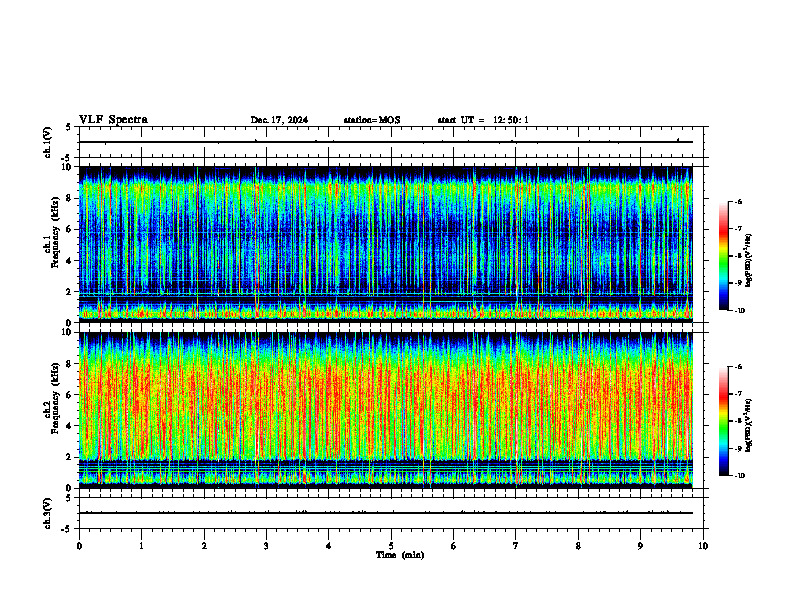The width and height of the screenshot is (792, 612).
Task: Click the ch.2 spectrogram color scale bar
Action: click(724, 421)
